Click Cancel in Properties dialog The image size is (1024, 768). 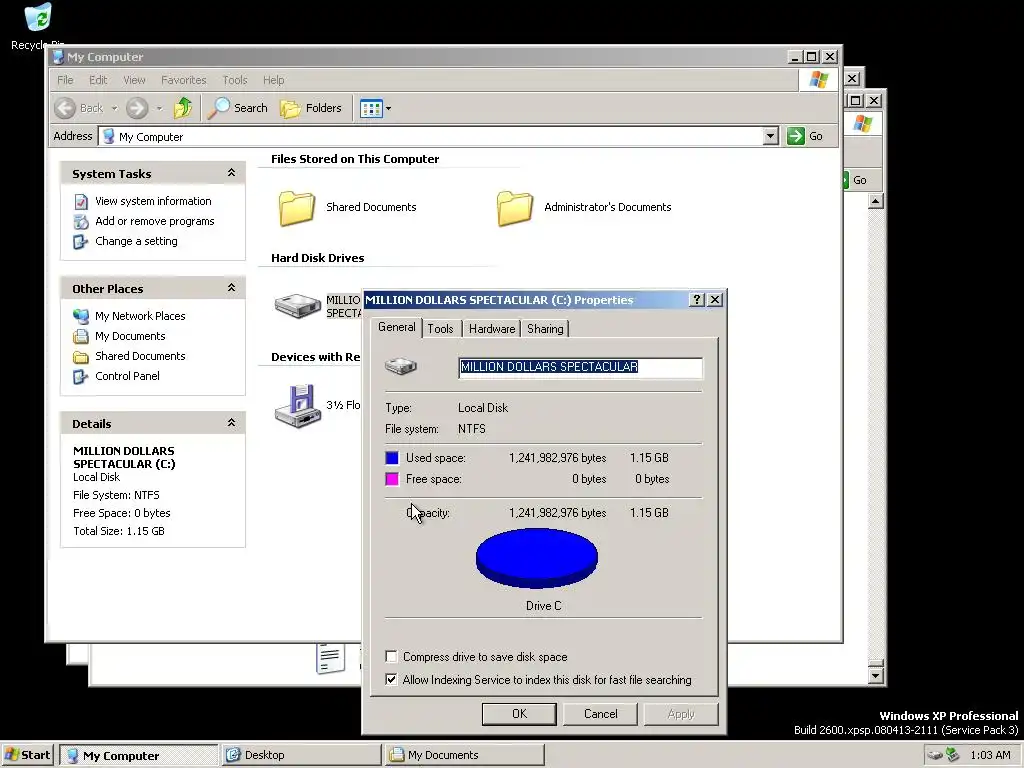(600, 714)
